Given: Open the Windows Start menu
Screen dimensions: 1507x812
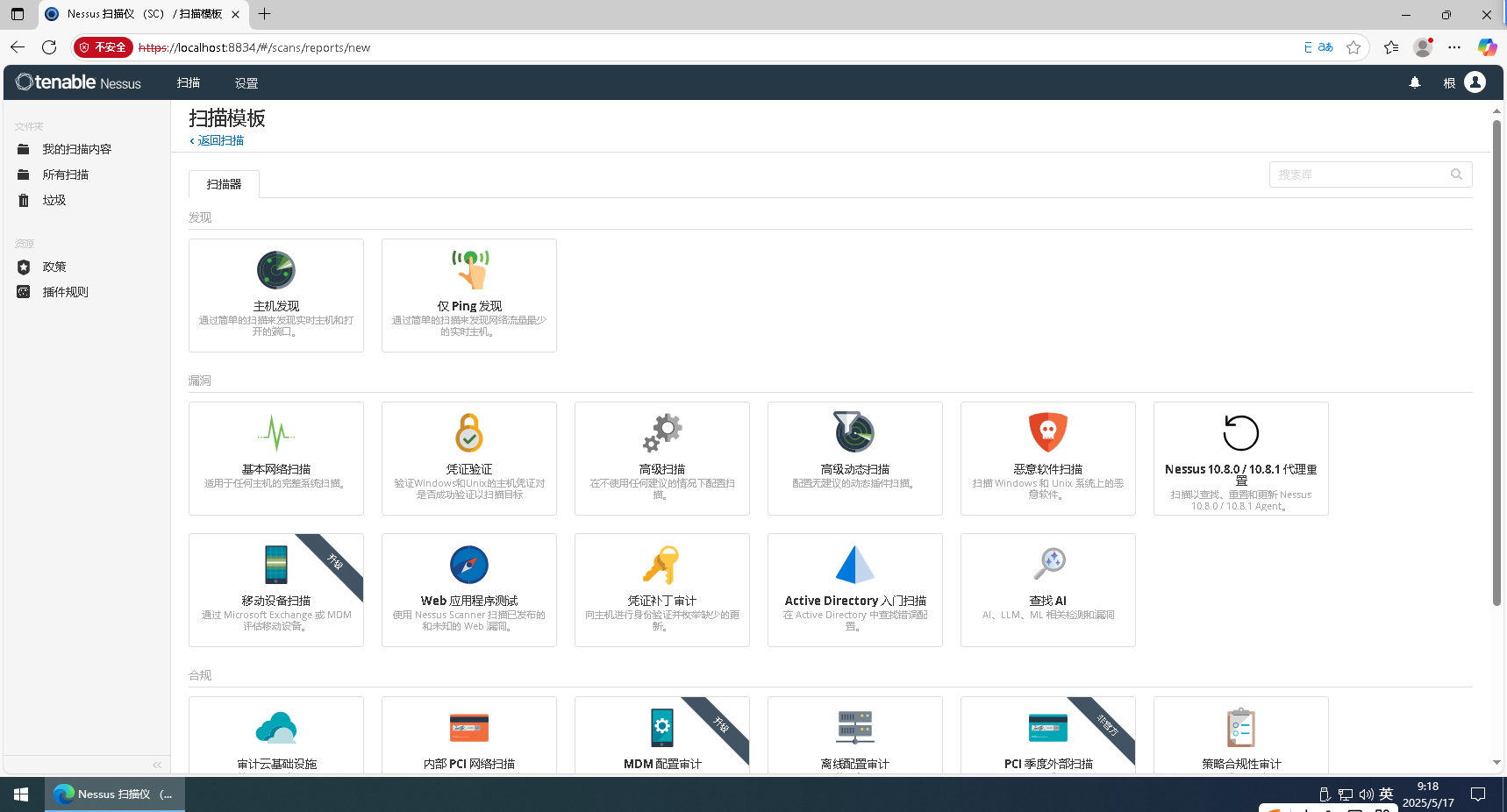Looking at the screenshot, I should pyautogui.click(x=21, y=794).
